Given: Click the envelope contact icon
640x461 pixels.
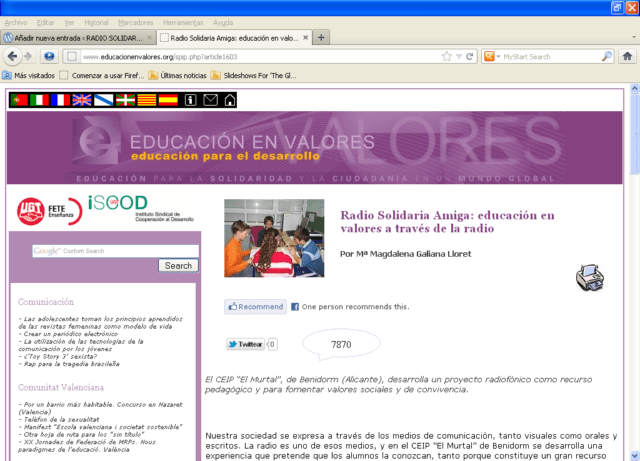Looking at the screenshot, I should coord(210,100).
